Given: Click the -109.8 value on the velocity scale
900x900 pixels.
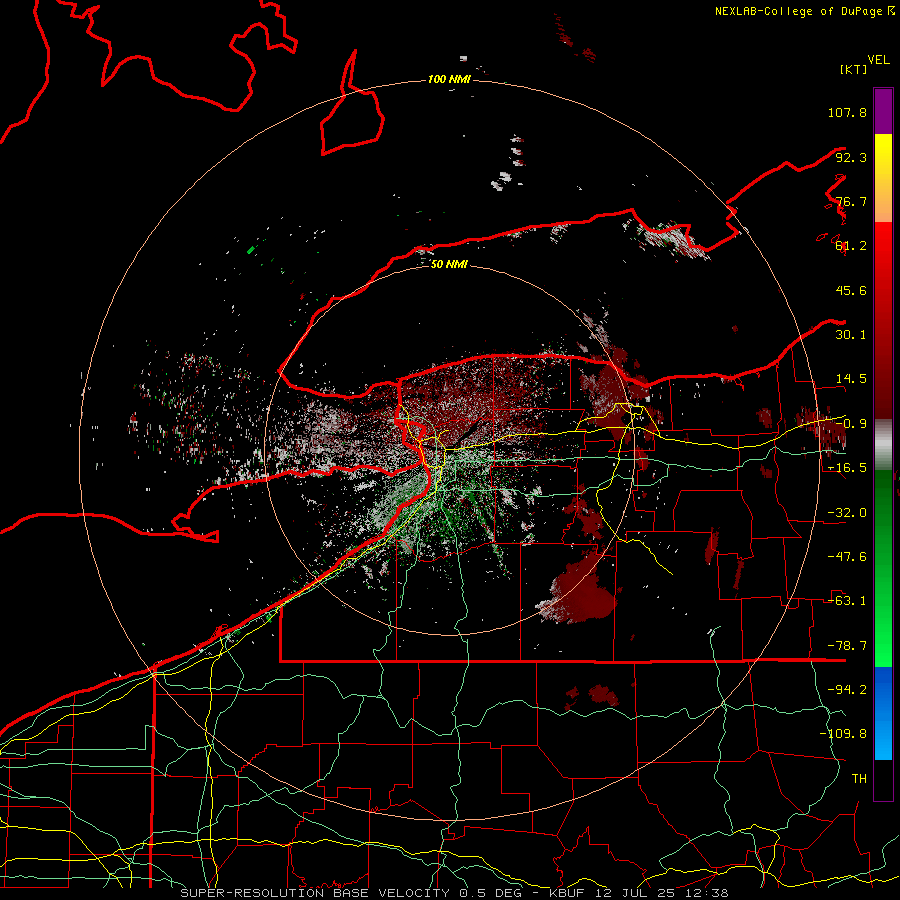Looking at the screenshot, I should pyautogui.click(x=843, y=734).
